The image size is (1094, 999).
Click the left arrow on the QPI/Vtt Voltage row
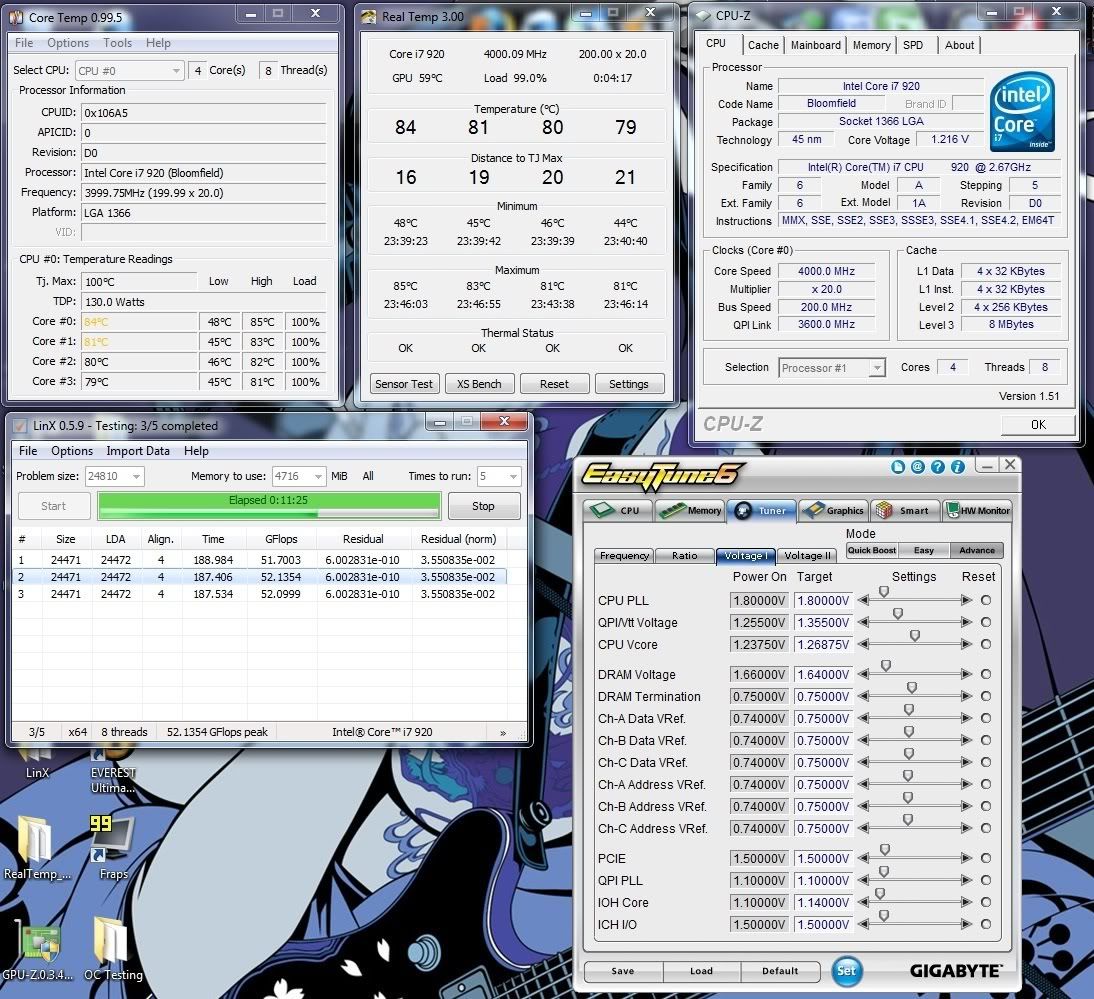pyautogui.click(x=864, y=622)
